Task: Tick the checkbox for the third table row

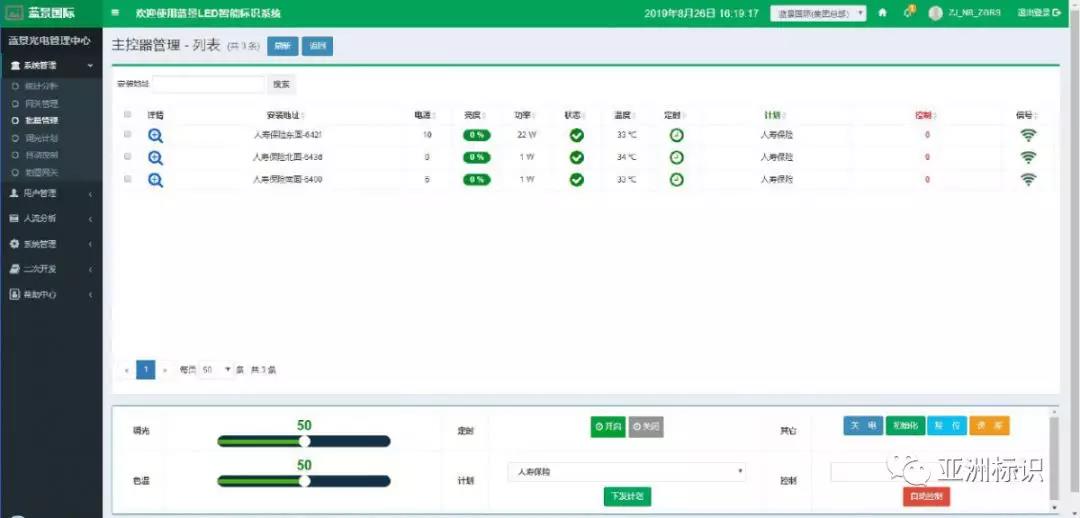Action: click(127, 179)
